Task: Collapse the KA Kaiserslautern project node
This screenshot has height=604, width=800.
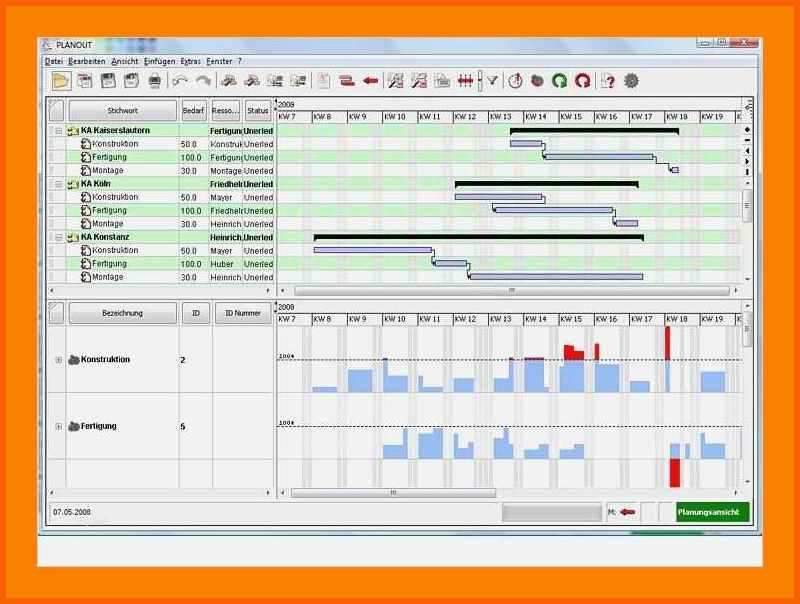Action: [58, 131]
